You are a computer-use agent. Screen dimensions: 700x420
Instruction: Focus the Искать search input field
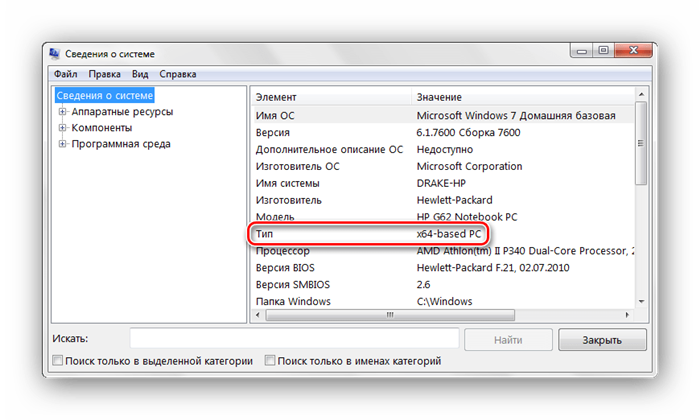click(x=294, y=338)
